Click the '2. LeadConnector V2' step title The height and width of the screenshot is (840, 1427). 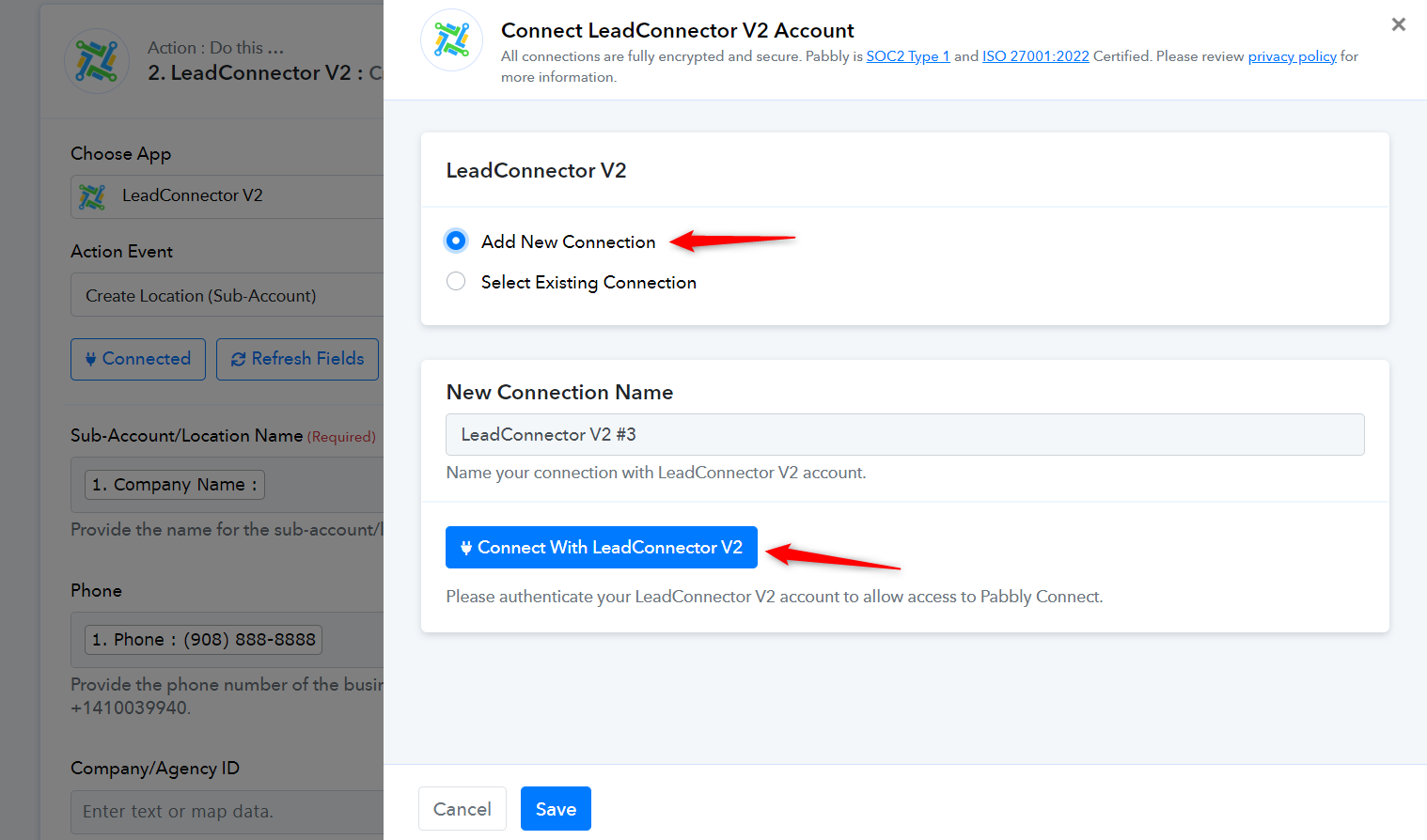249,73
